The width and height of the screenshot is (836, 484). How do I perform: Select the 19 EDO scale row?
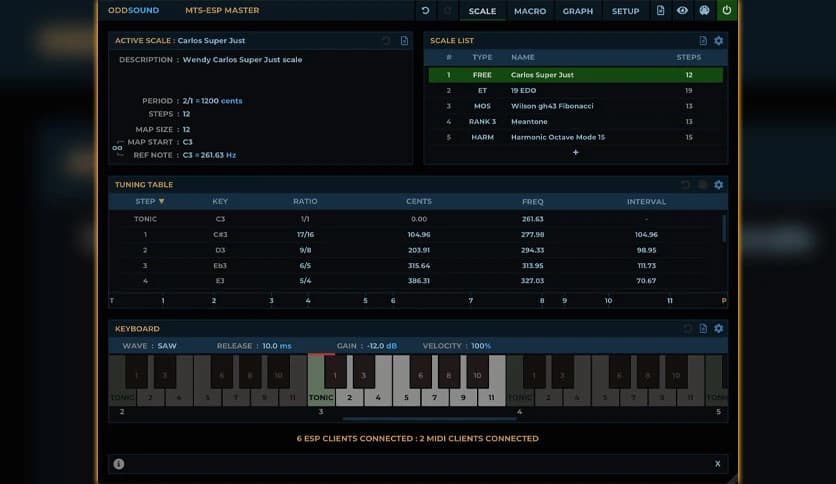tap(575, 91)
